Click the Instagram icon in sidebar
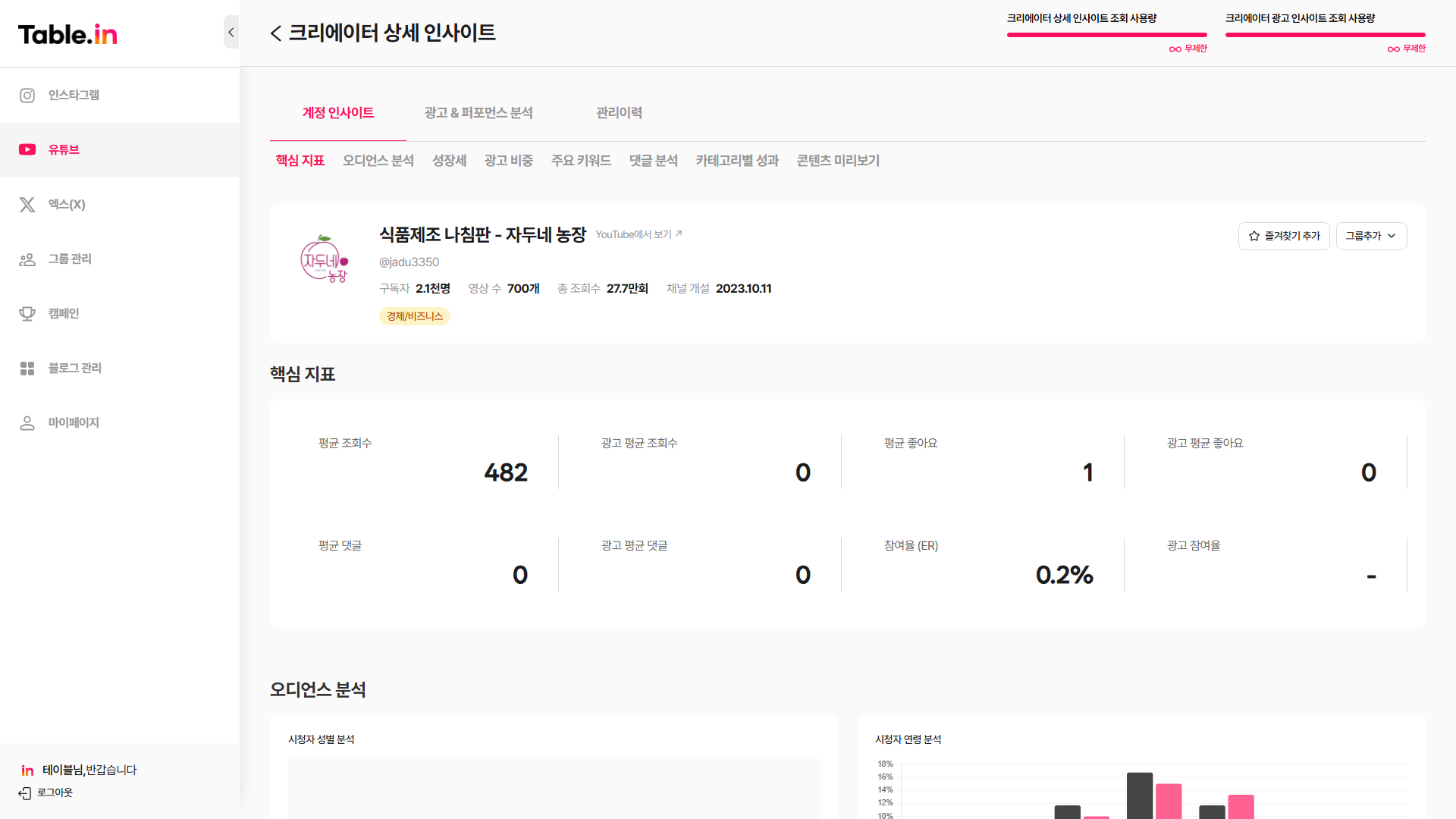The width and height of the screenshot is (1456, 819). pyautogui.click(x=27, y=96)
